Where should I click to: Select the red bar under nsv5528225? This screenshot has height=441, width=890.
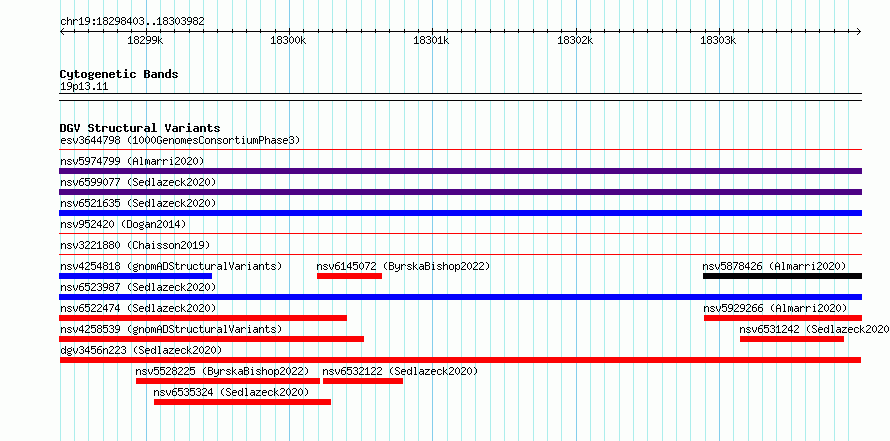tap(228, 381)
